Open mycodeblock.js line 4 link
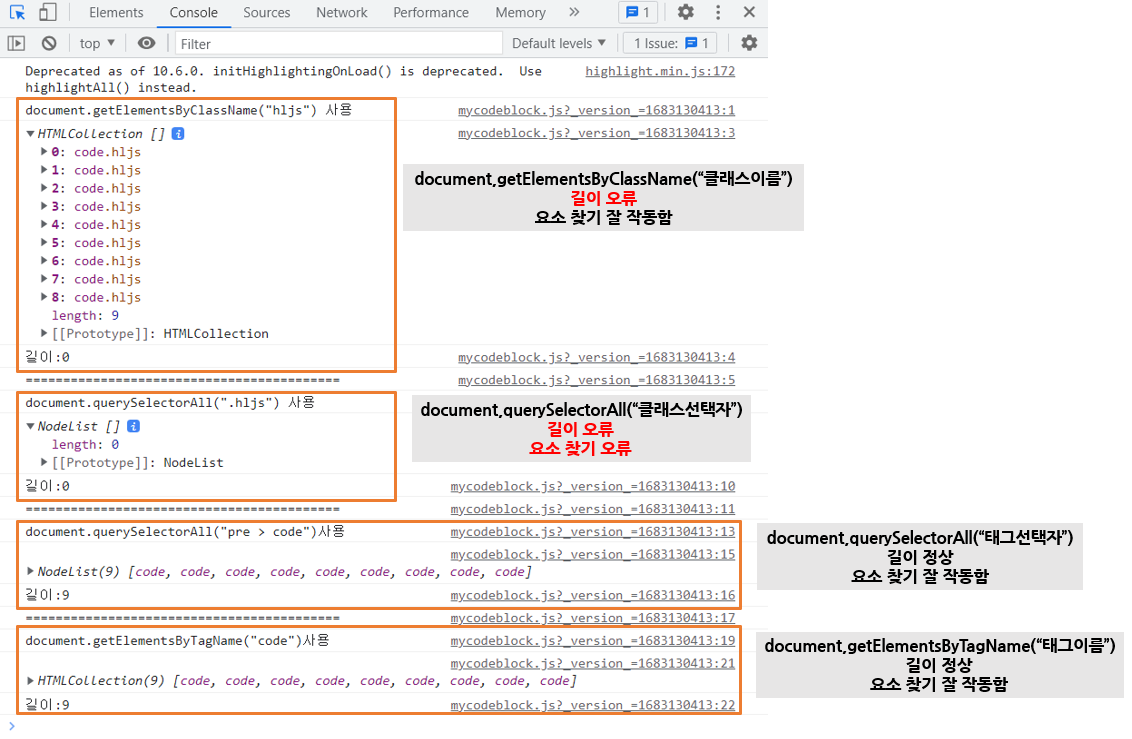This screenshot has height=739, width=1132. (596, 357)
